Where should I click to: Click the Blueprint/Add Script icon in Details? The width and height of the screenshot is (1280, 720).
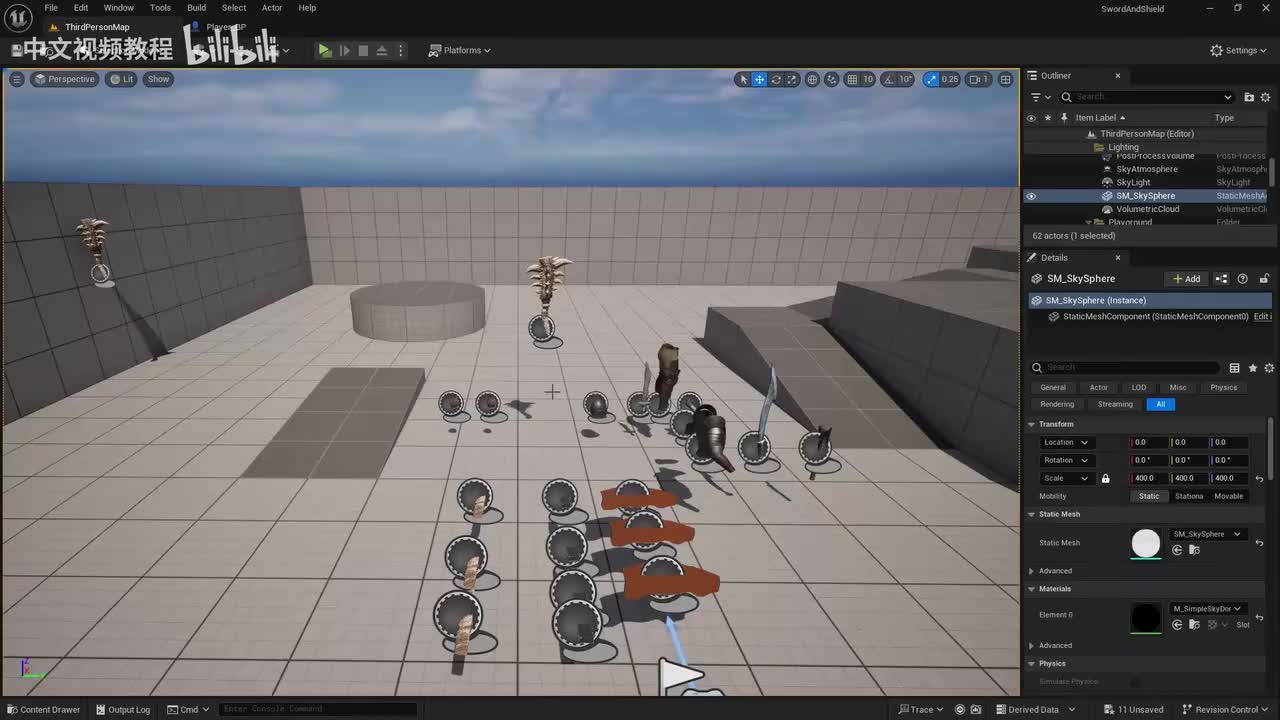pos(1221,279)
